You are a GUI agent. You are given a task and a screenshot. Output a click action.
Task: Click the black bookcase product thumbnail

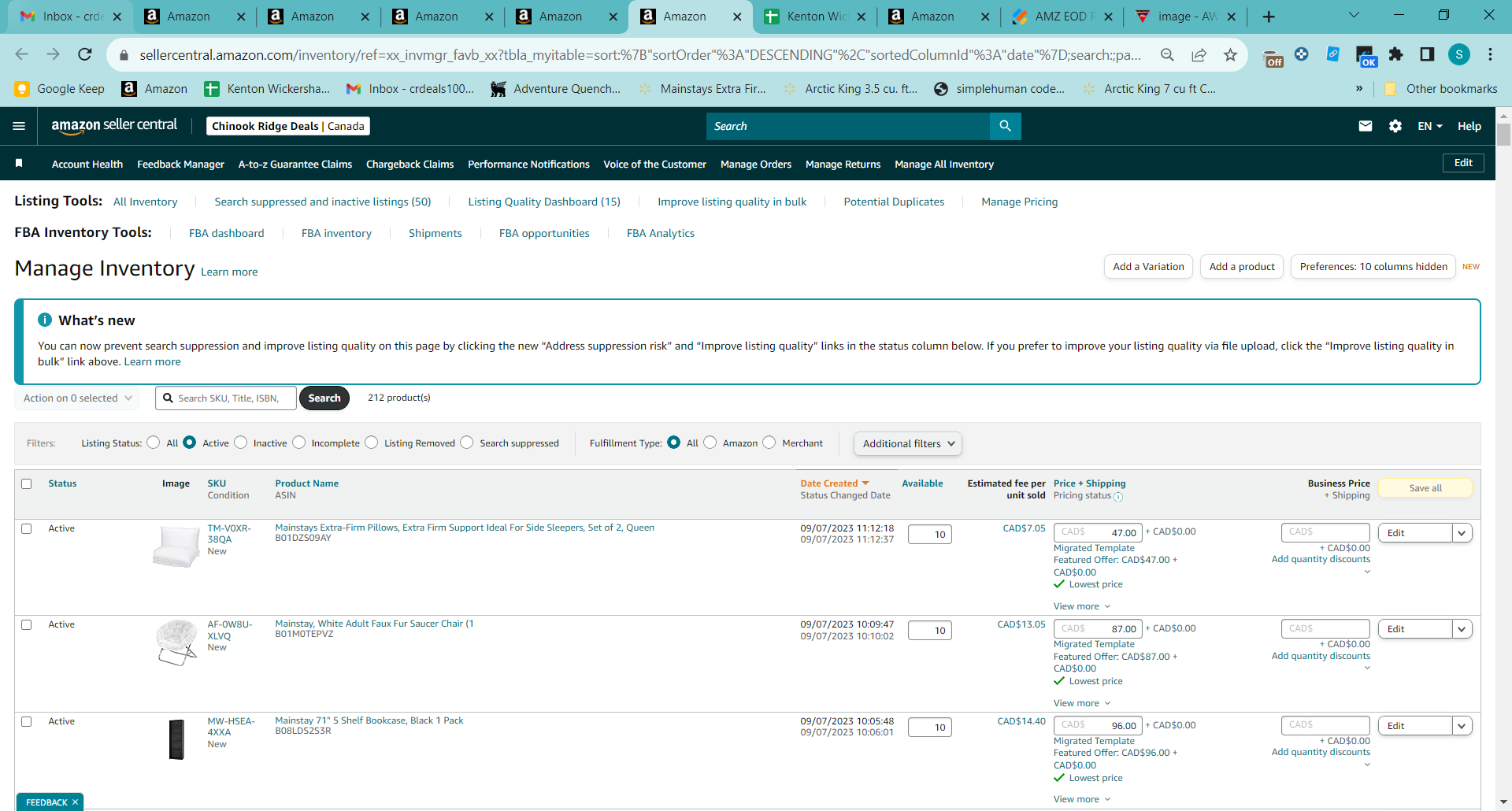coord(176,739)
